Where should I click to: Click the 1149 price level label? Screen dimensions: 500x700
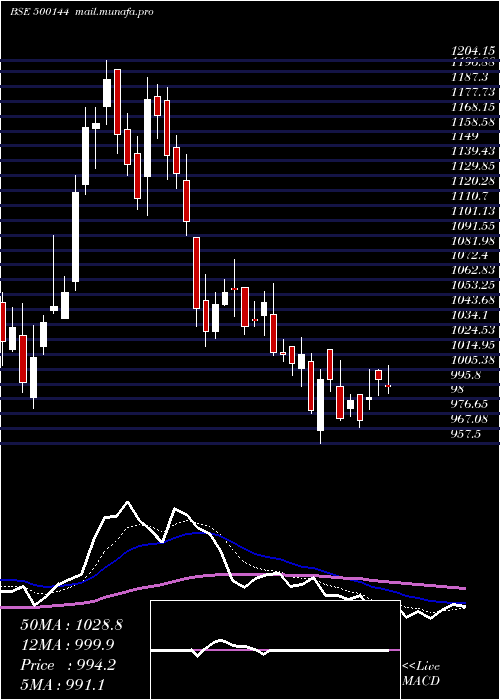465,136
